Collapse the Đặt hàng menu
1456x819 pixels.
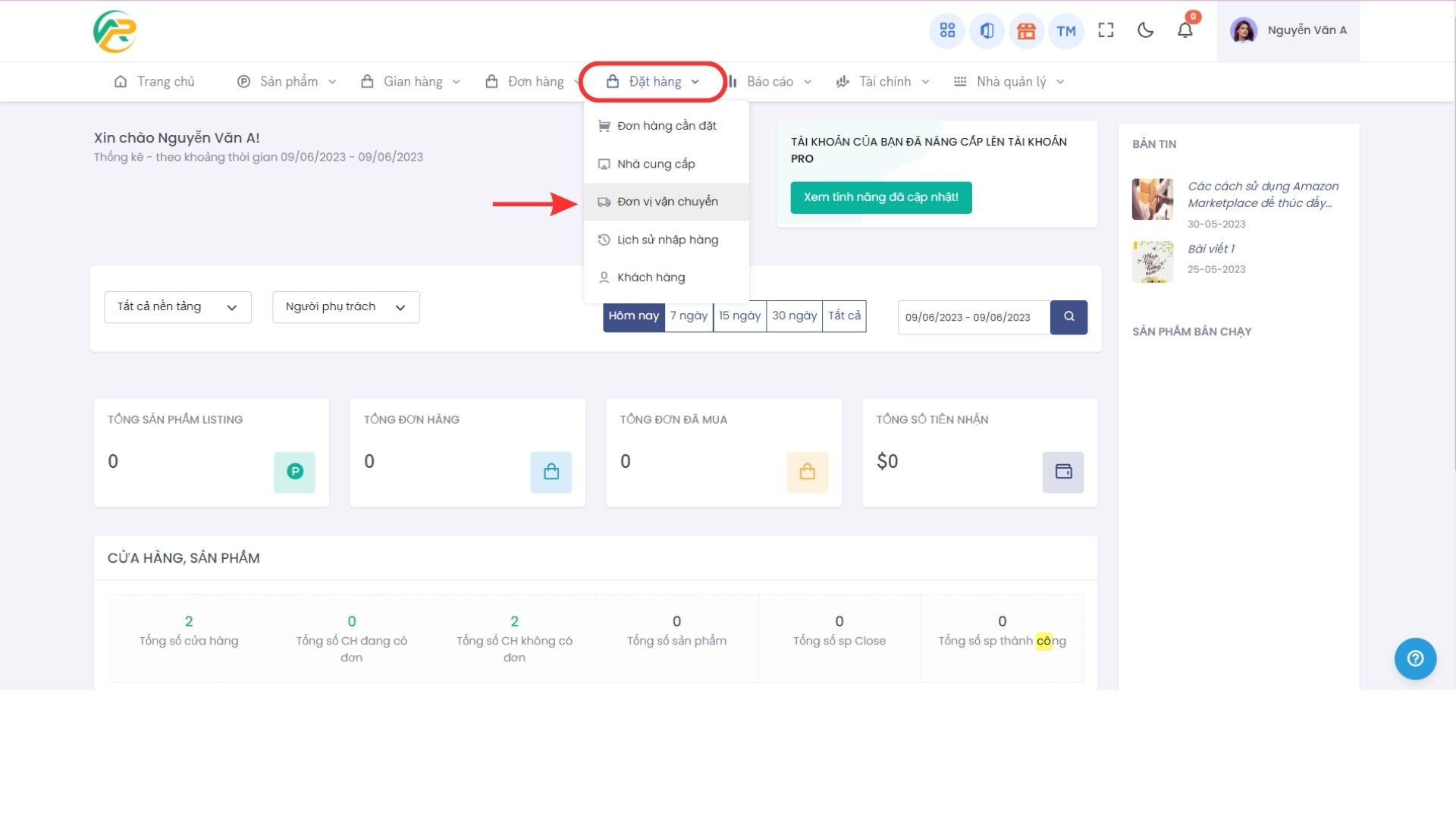[653, 82]
